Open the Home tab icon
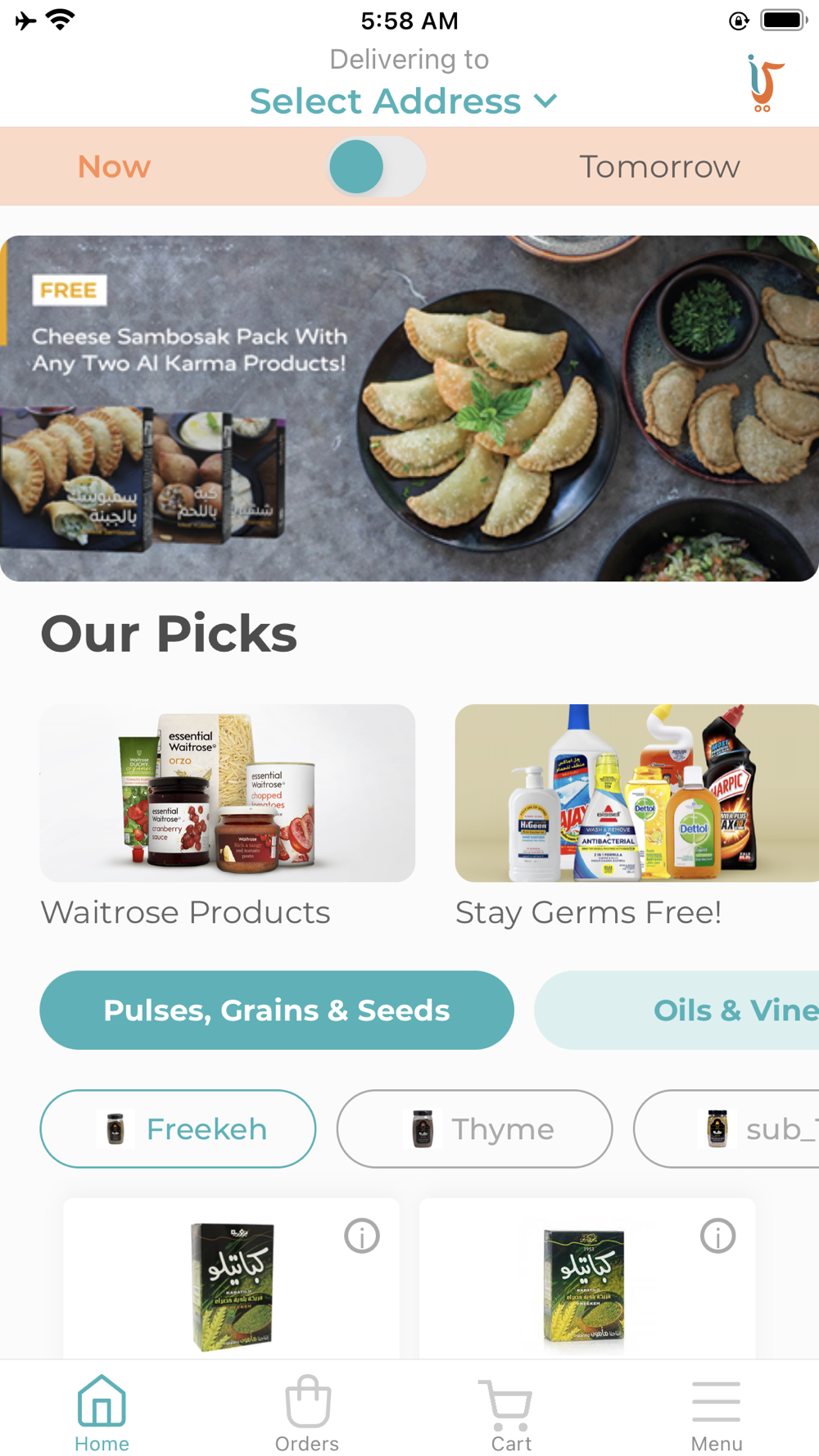 click(x=102, y=1400)
